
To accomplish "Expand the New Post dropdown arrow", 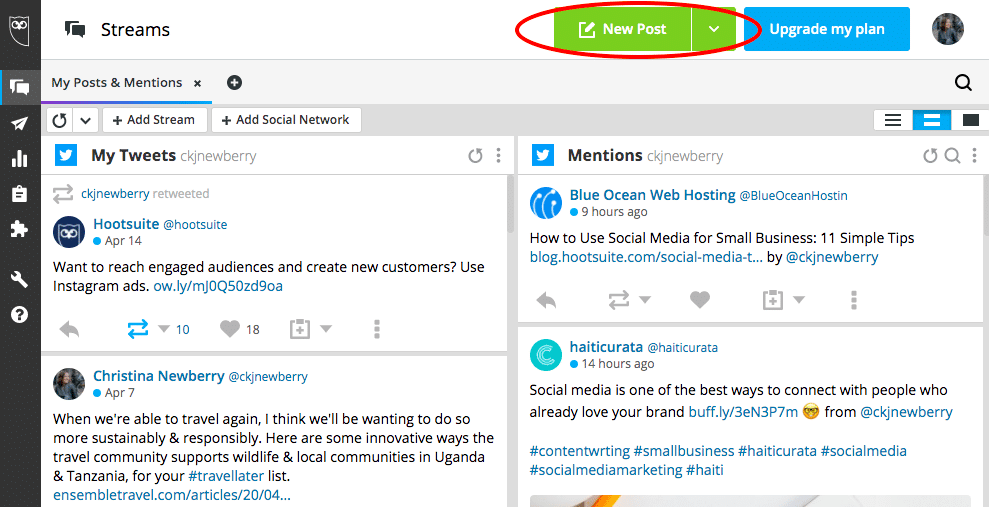I will 714,29.
